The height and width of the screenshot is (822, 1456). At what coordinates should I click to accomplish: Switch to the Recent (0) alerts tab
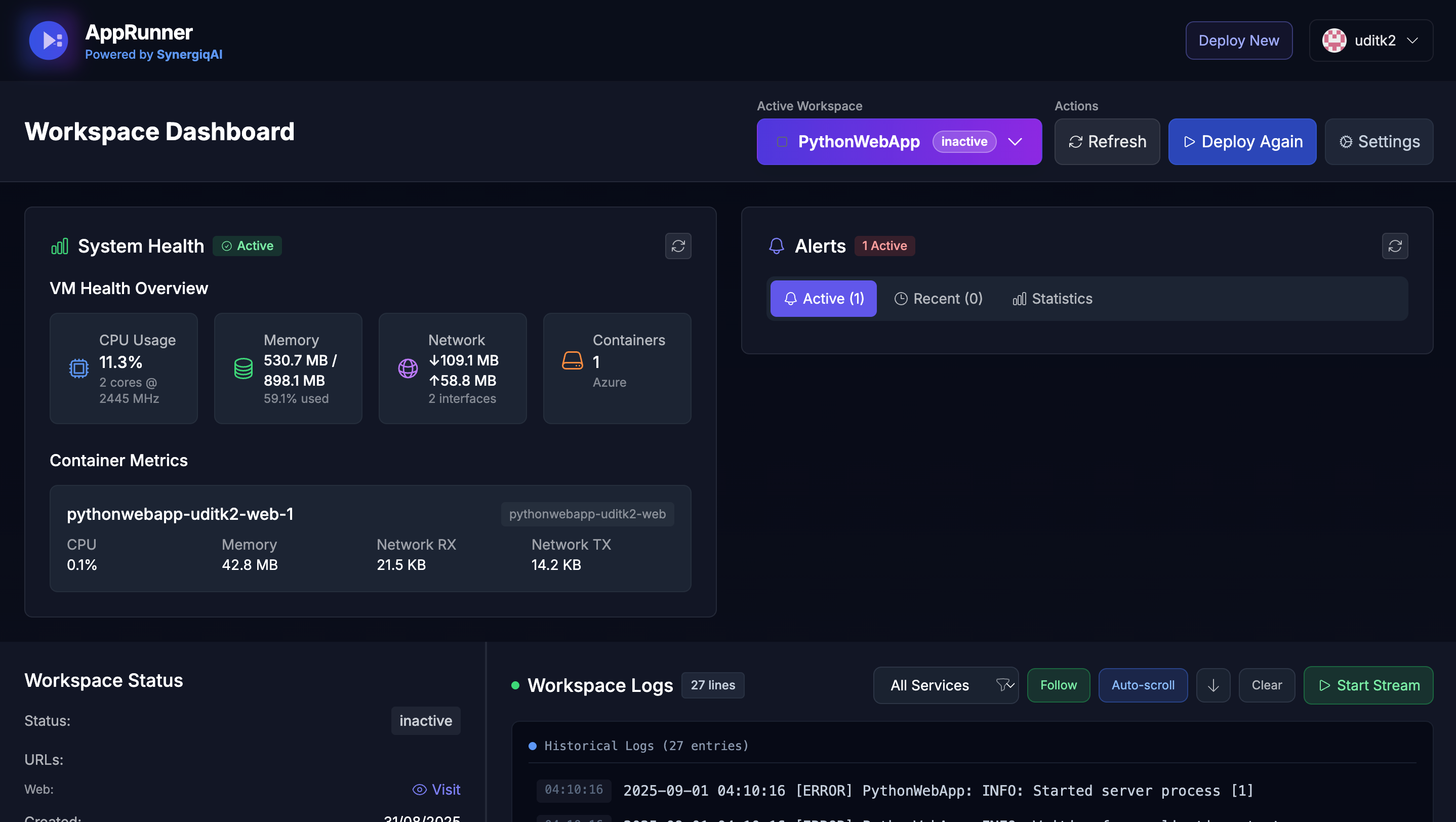pyautogui.click(x=938, y=298)
